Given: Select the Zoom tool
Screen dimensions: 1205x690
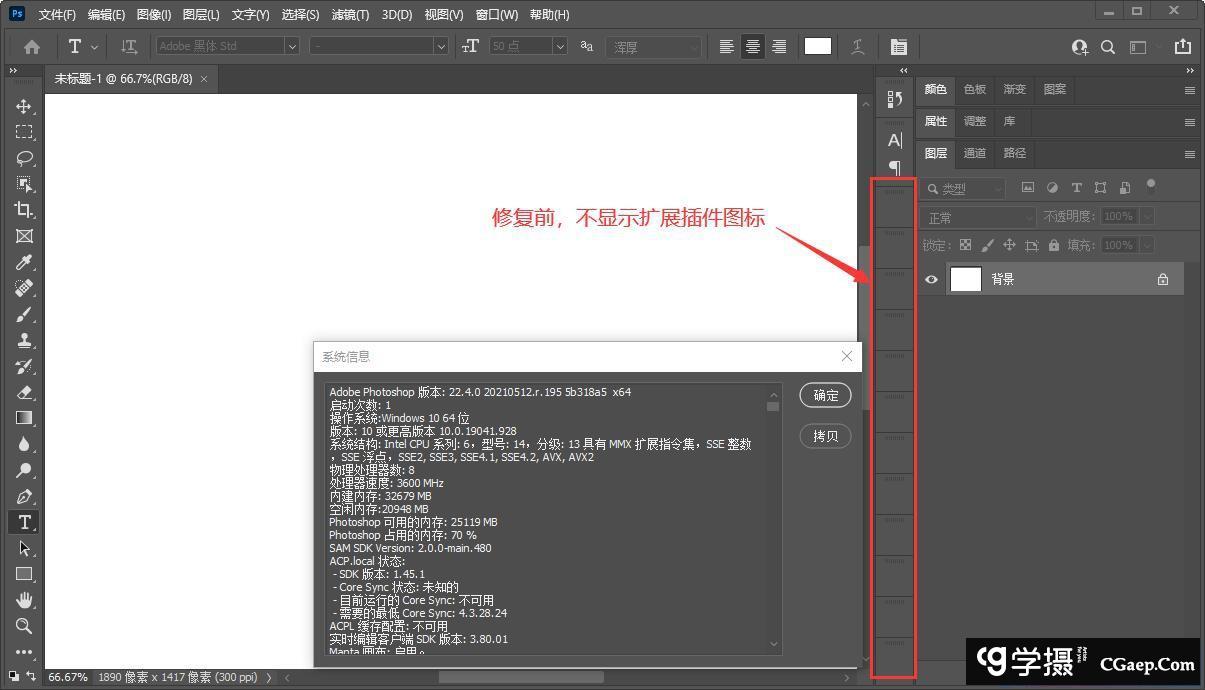Looking at the screenshot, I should (x=24, y=625).
